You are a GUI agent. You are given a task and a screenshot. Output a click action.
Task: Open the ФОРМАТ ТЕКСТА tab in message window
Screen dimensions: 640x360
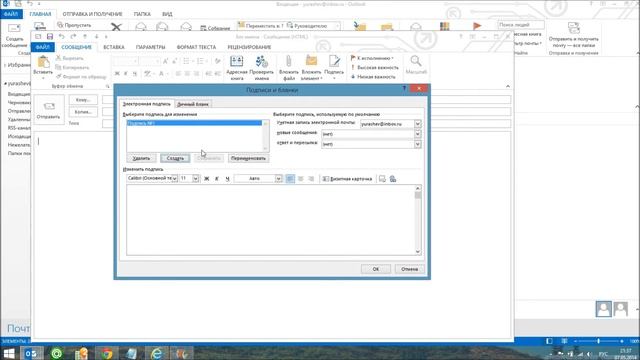196,47
